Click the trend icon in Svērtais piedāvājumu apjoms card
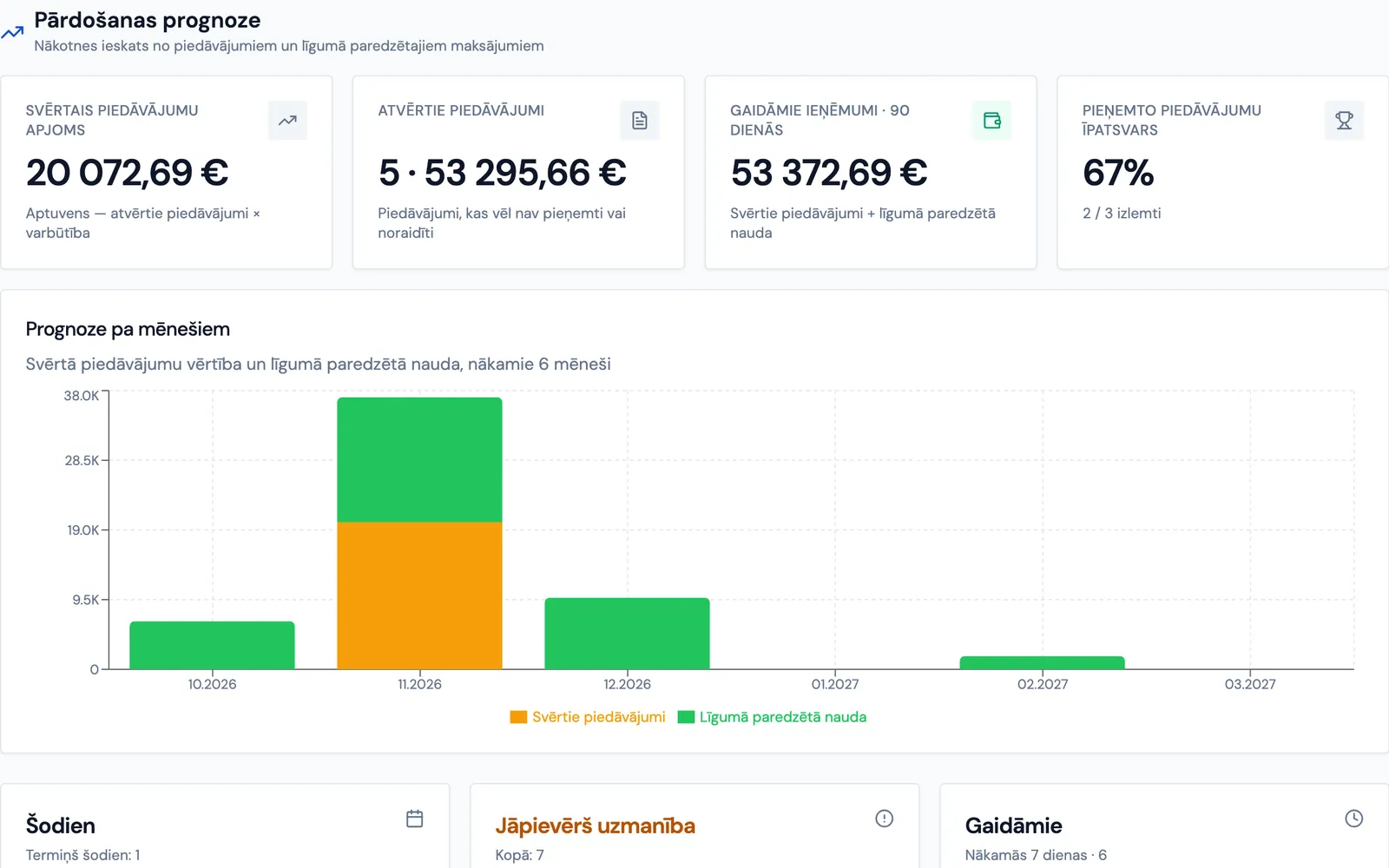1389x868 pixels. pos(287,121)
